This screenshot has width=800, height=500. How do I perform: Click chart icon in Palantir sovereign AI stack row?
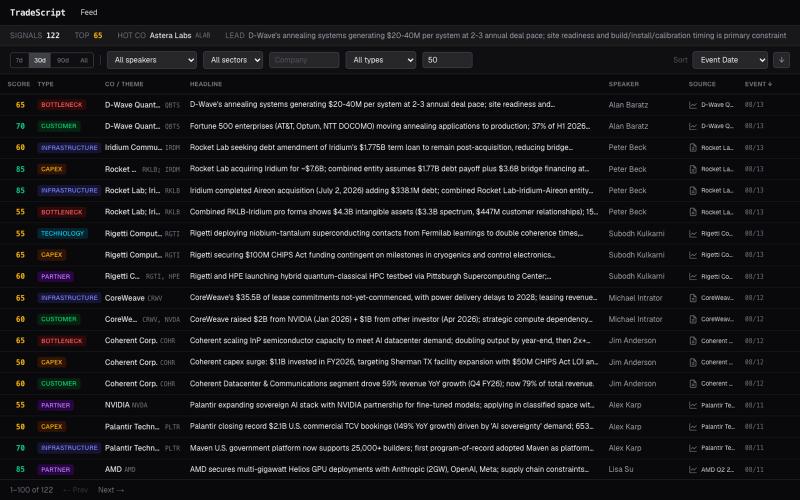point(693,406)
